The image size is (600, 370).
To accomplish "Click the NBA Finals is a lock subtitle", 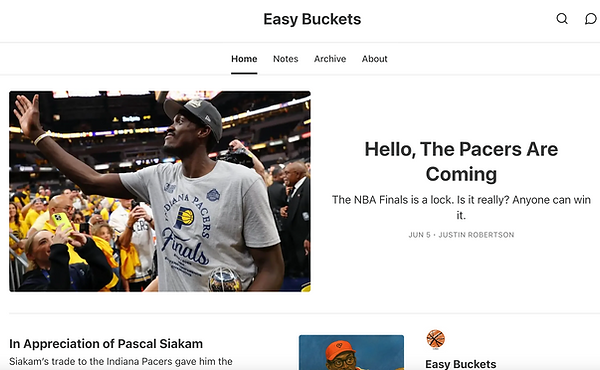I will pyautogui.click(x=461, y=207).
